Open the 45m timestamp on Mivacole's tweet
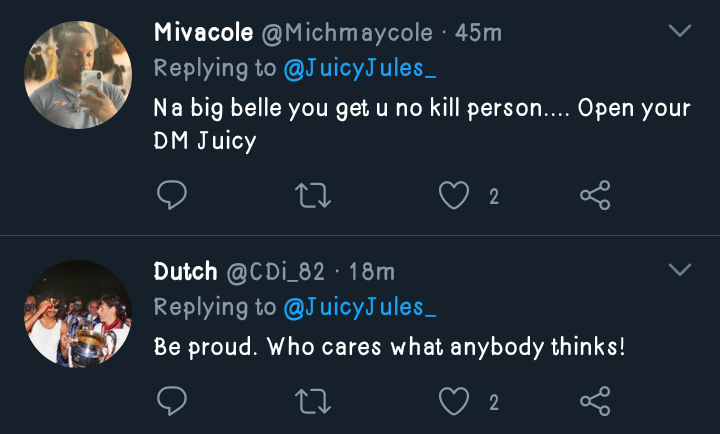720x434 pixels. coord(478,32)
